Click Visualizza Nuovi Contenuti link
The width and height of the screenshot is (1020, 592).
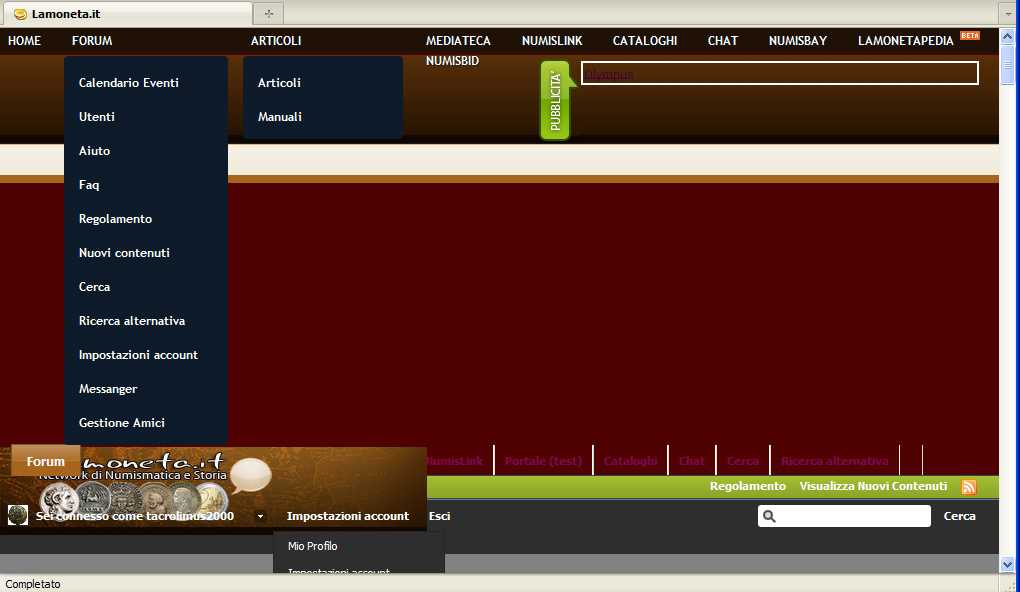873,486
